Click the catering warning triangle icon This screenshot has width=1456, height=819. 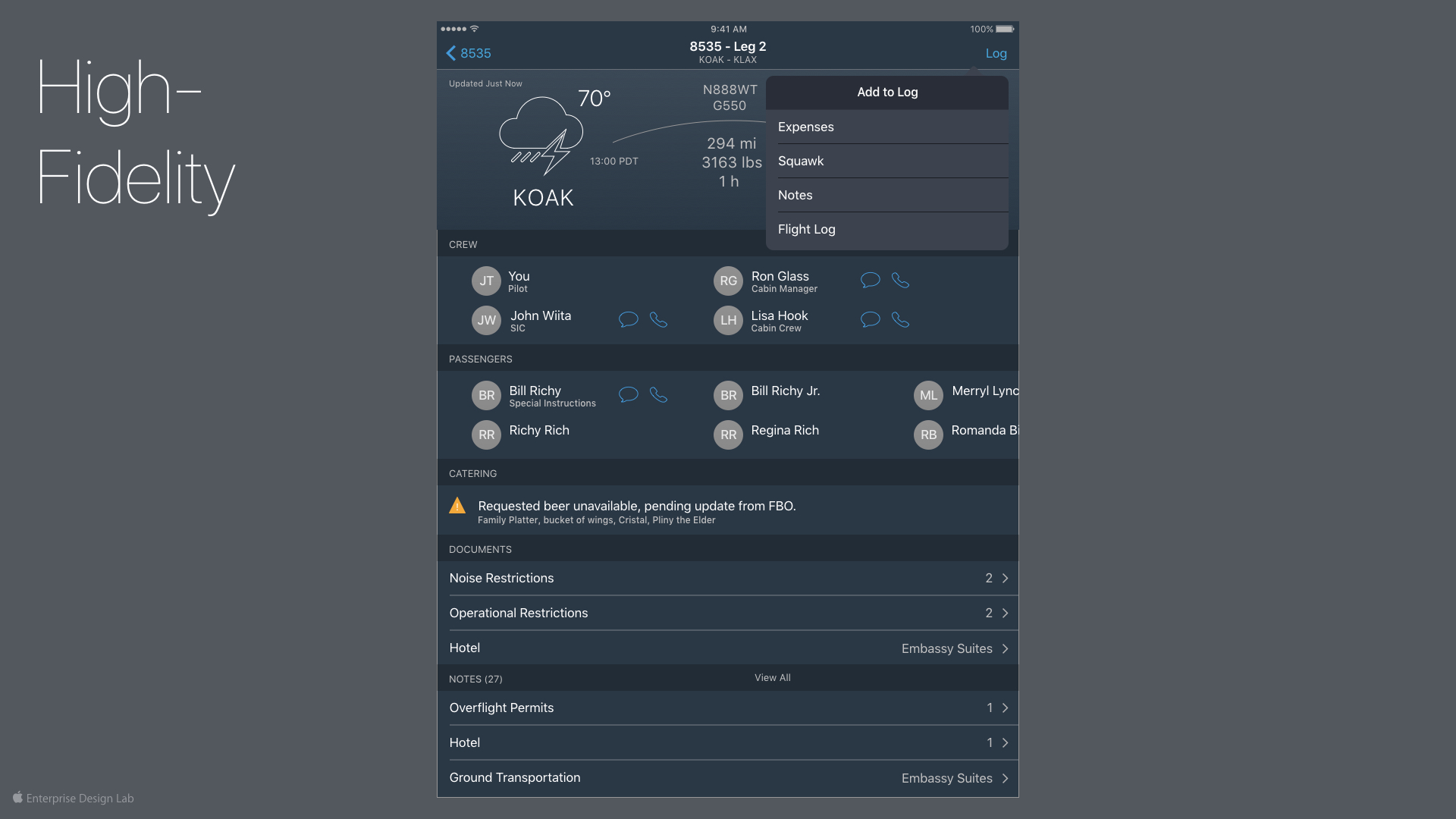pos(457,506)
